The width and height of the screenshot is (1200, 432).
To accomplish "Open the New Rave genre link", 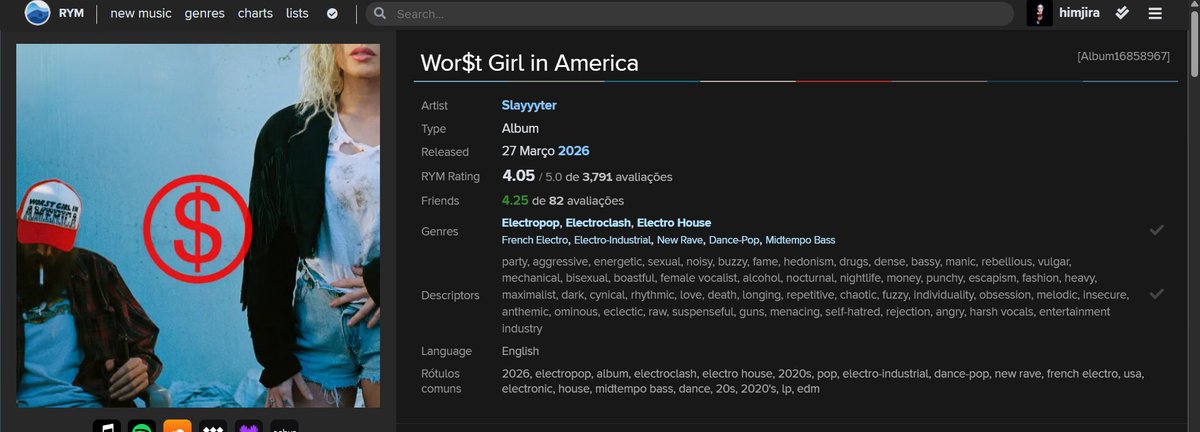I will point(680,240).
